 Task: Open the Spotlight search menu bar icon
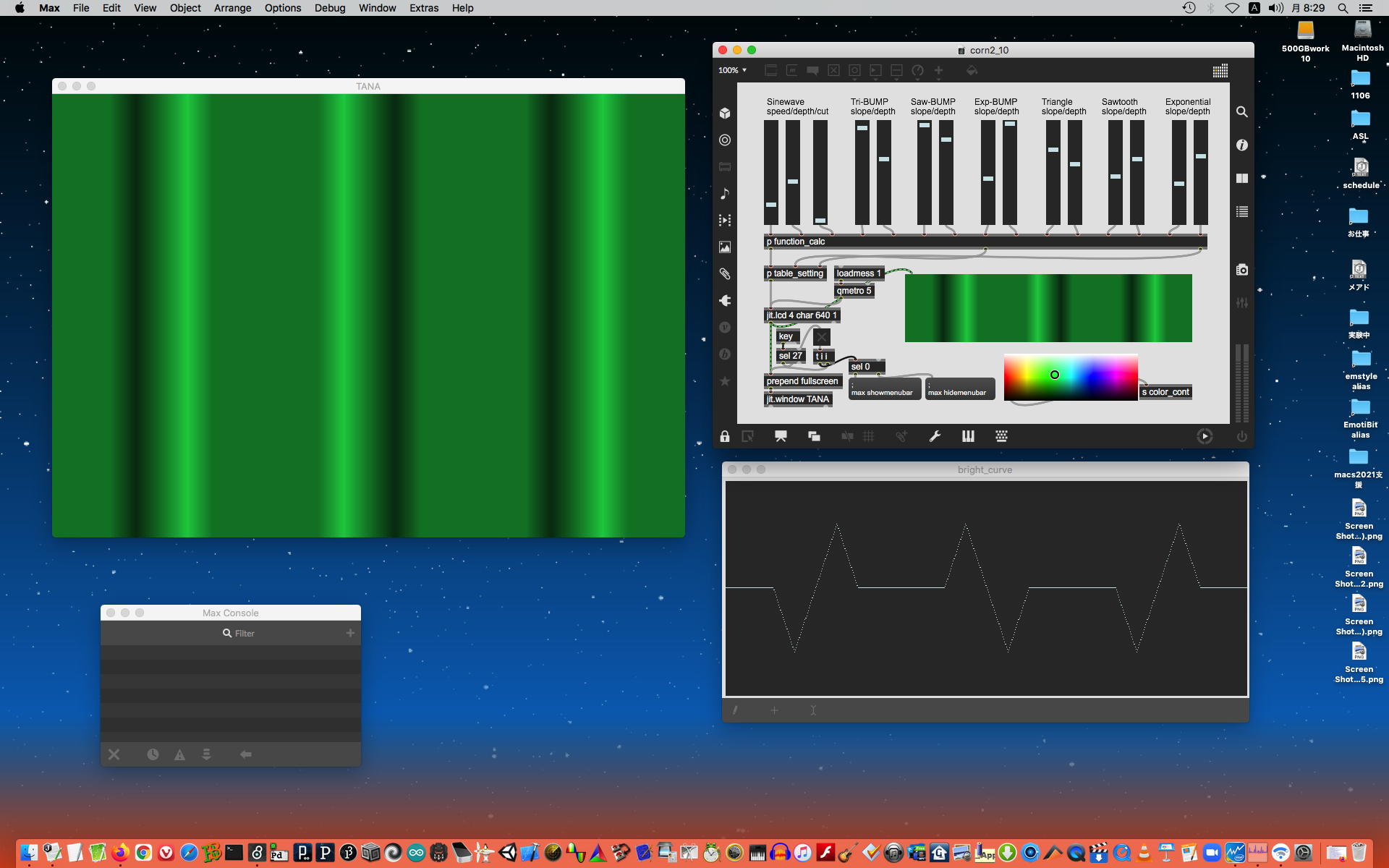(x=1343, y=8)
